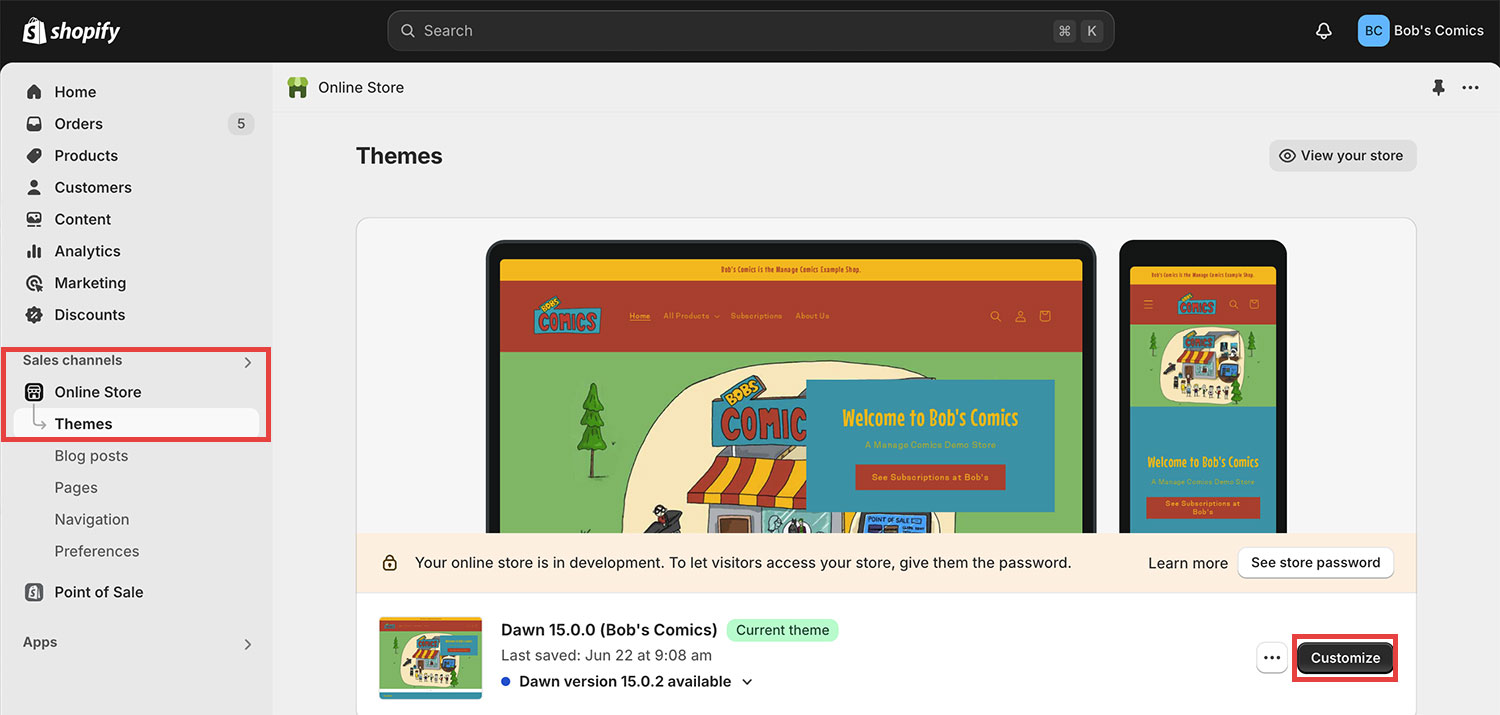Open the notifications bell
Screen dimensions: 1500x715
coord(1324,31)
